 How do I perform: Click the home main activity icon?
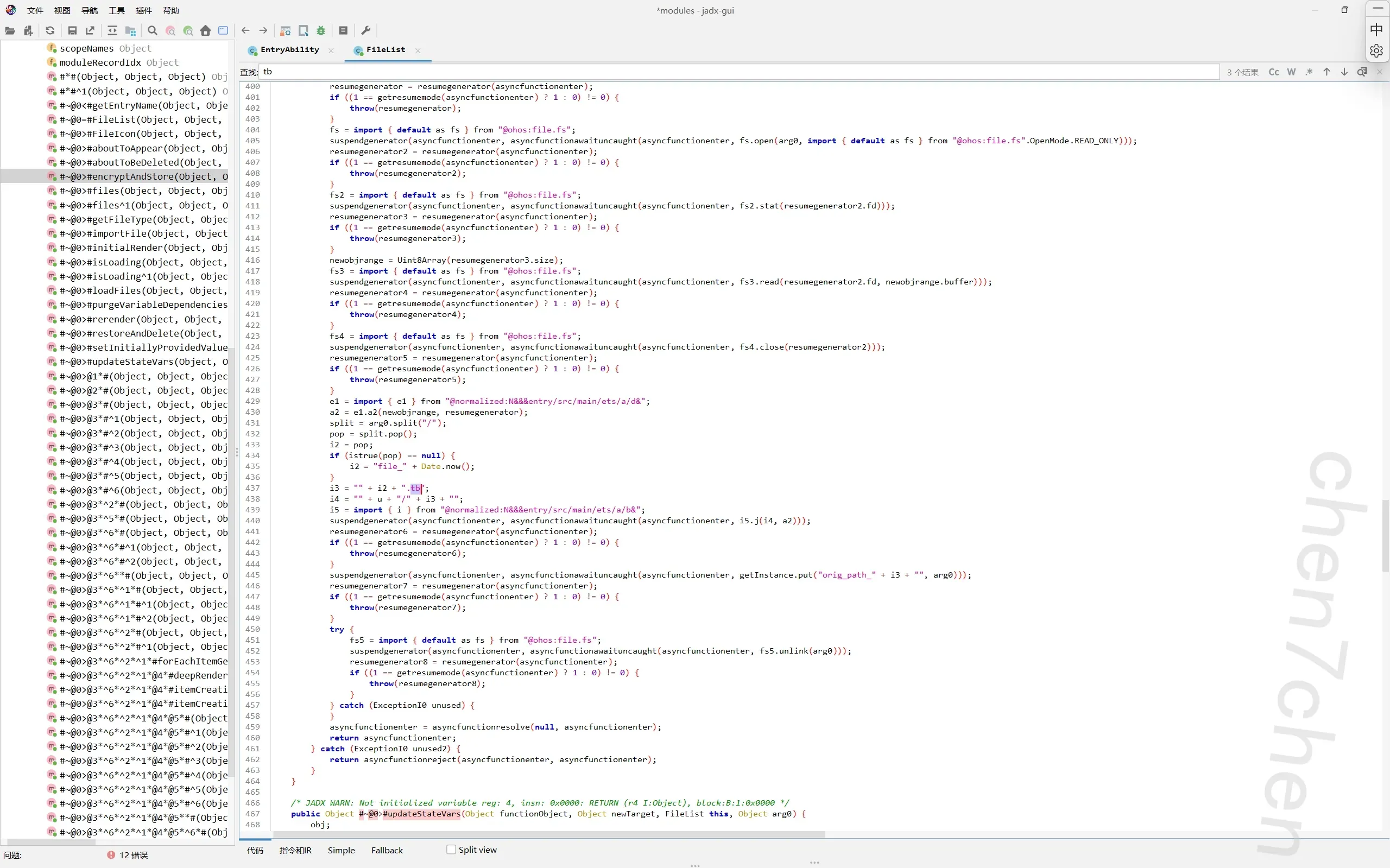pyautogui.click(x=206, y=30)
